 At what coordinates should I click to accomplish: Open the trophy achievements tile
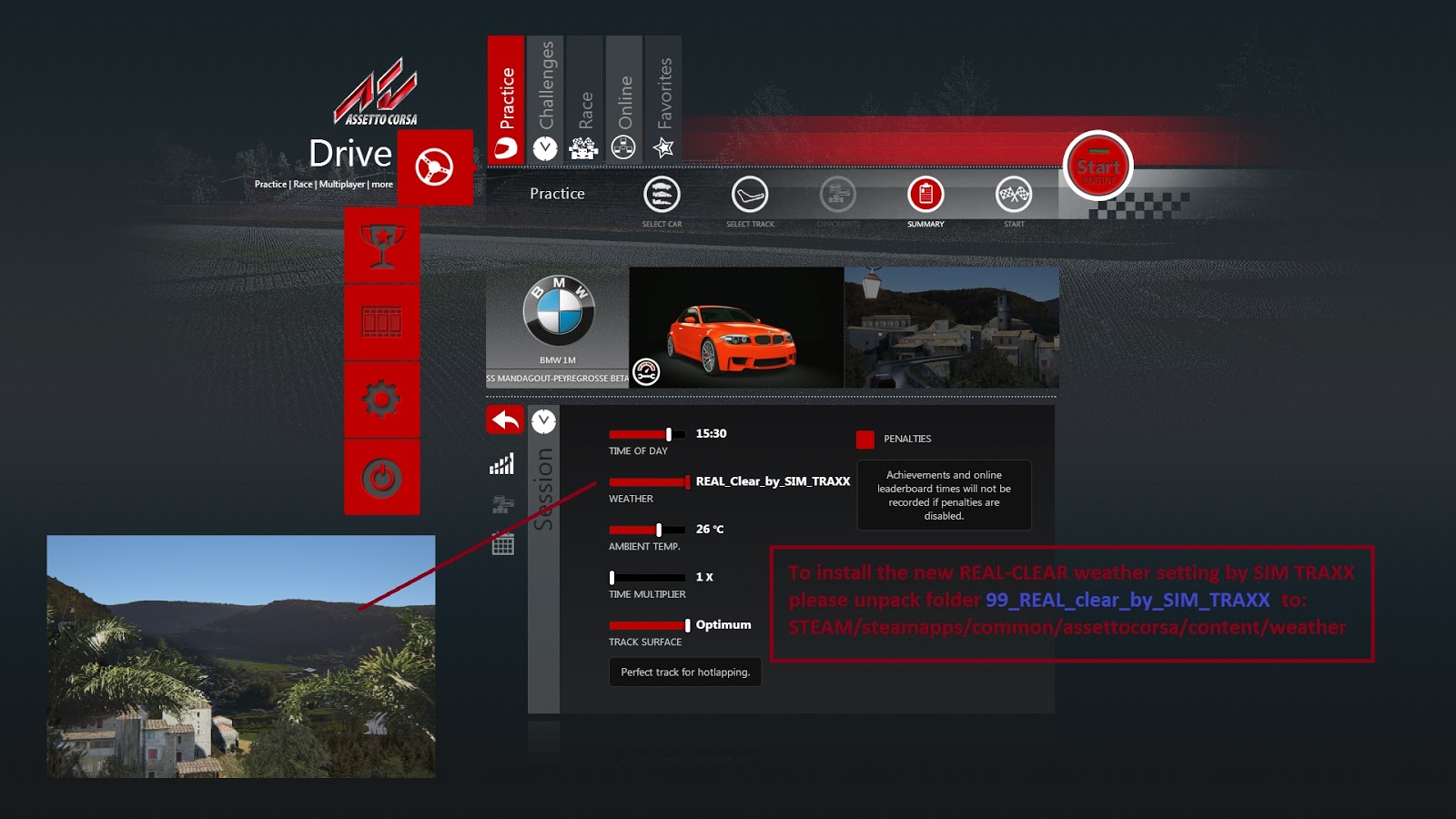click(x=382, y=246)
